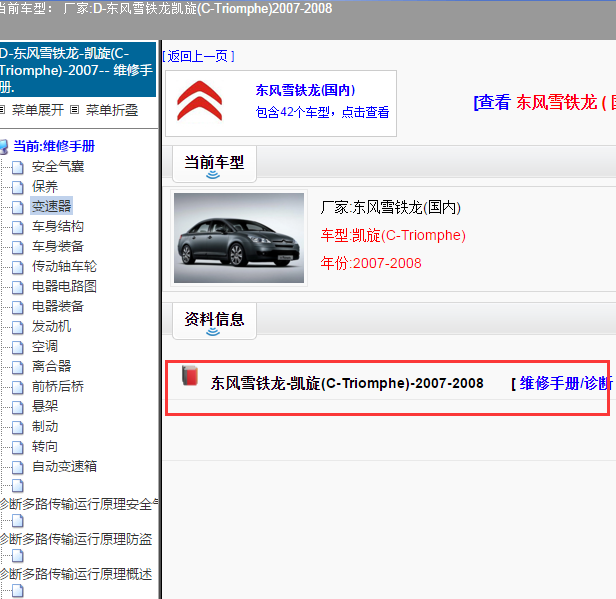Image resolution: width=616 pixels, height=599 pixels.
Task: Open the 前桥后桥 section
Action: point(58,387)
